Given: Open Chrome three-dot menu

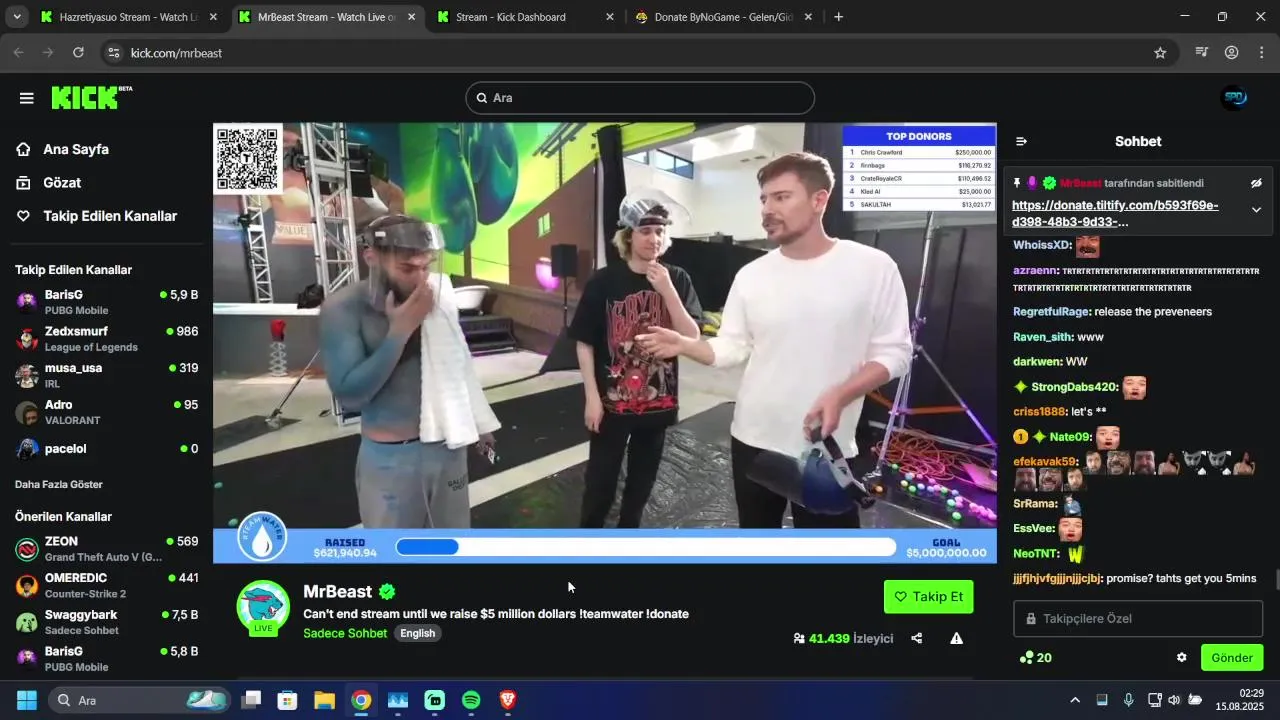Looking at the screenshot, I should pos(1261,52).
